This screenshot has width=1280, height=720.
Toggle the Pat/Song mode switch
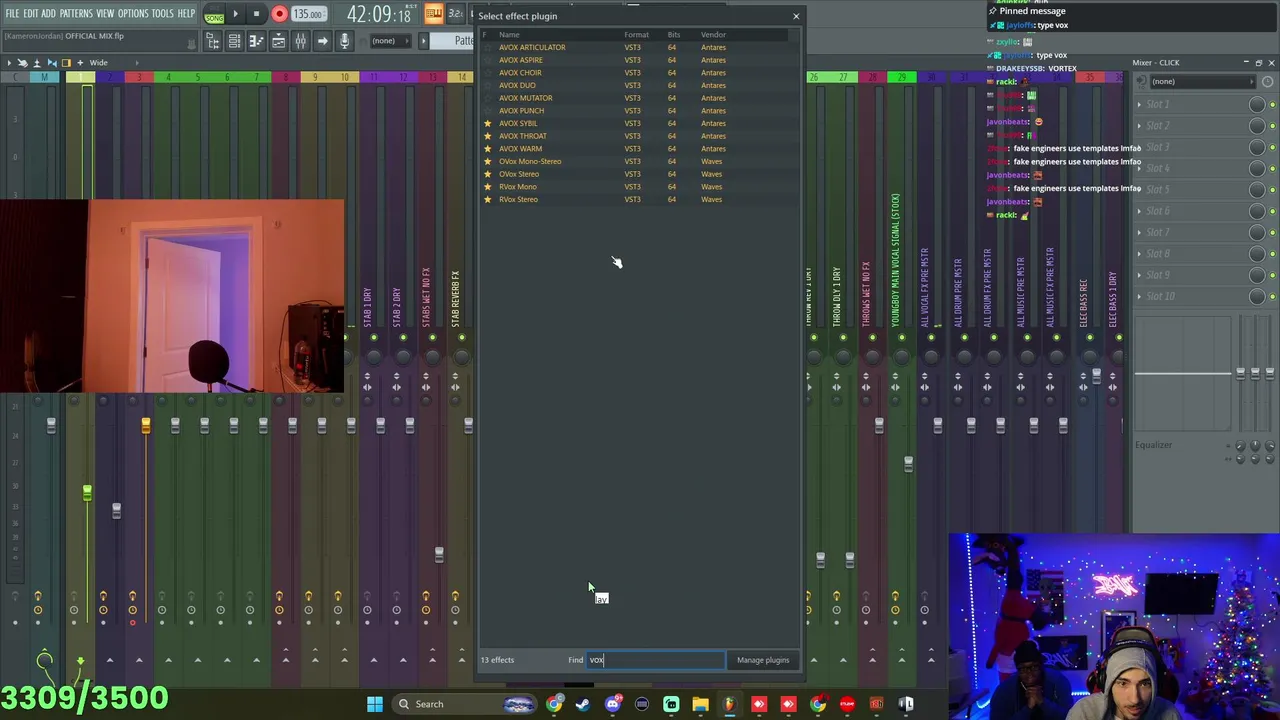[214, 14]
